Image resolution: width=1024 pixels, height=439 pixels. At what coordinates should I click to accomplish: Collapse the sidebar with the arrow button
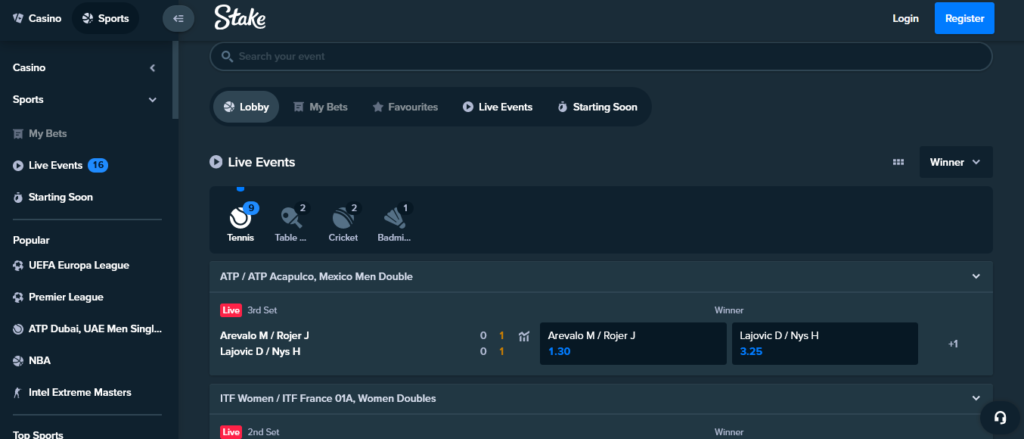[178, 18]
